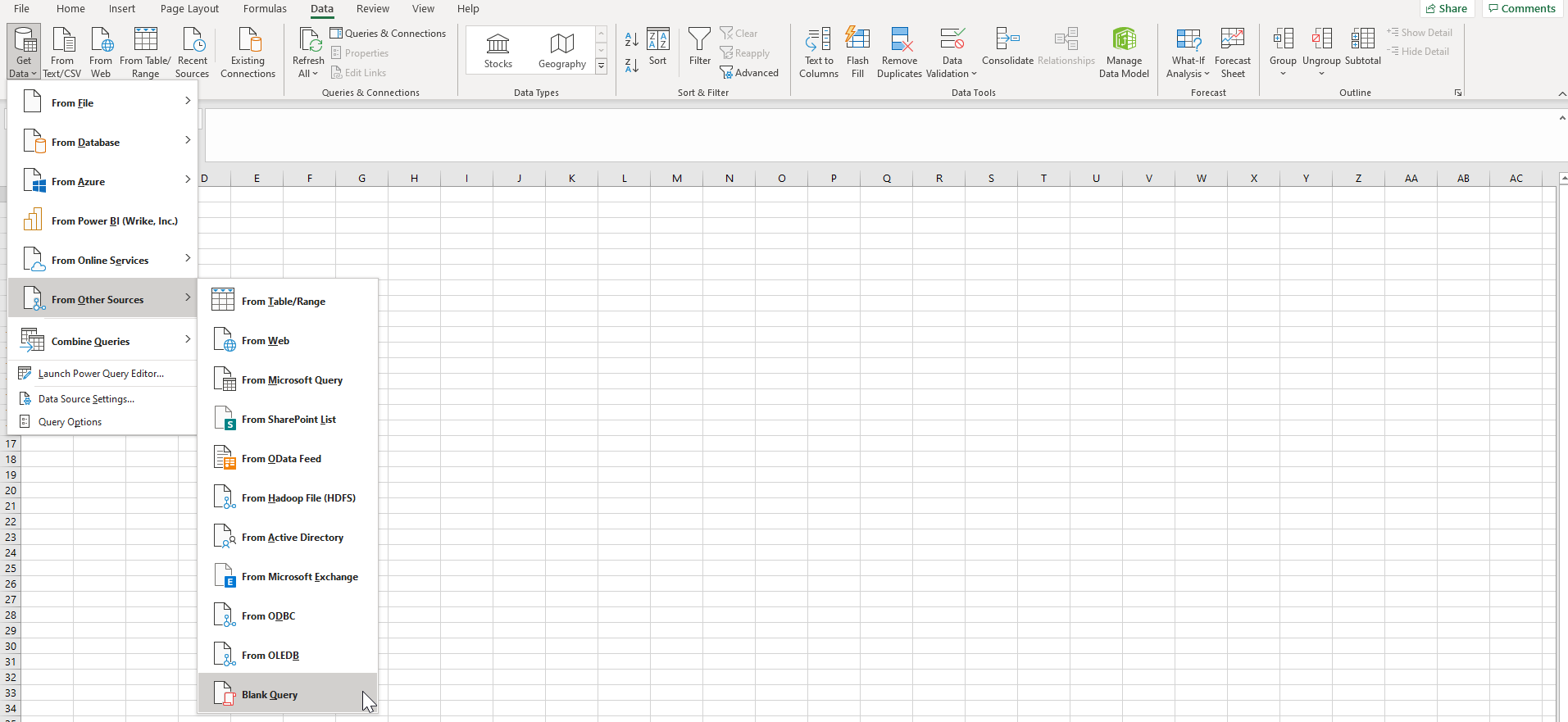Select the Geography data type
The width and height of the screenshot is (1568, 722).
tap(562, 51)
